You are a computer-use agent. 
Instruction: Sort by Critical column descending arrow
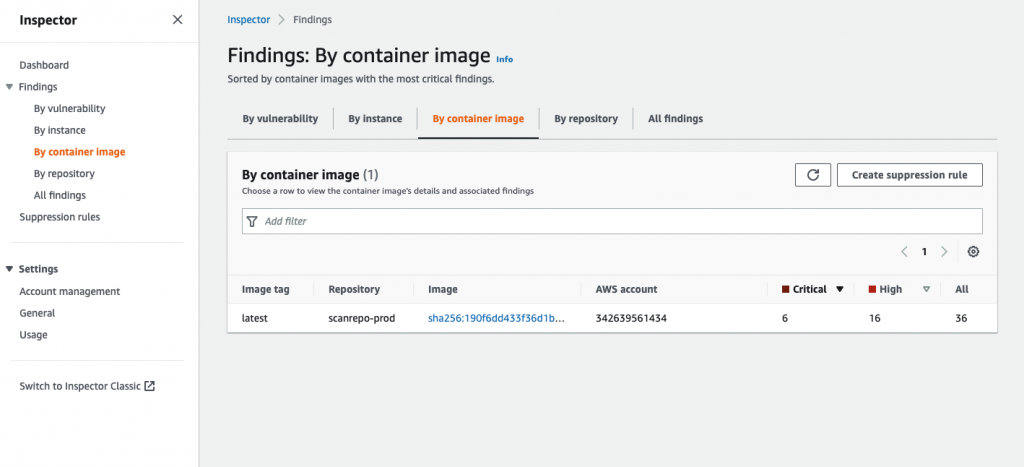tap(840, 290)
